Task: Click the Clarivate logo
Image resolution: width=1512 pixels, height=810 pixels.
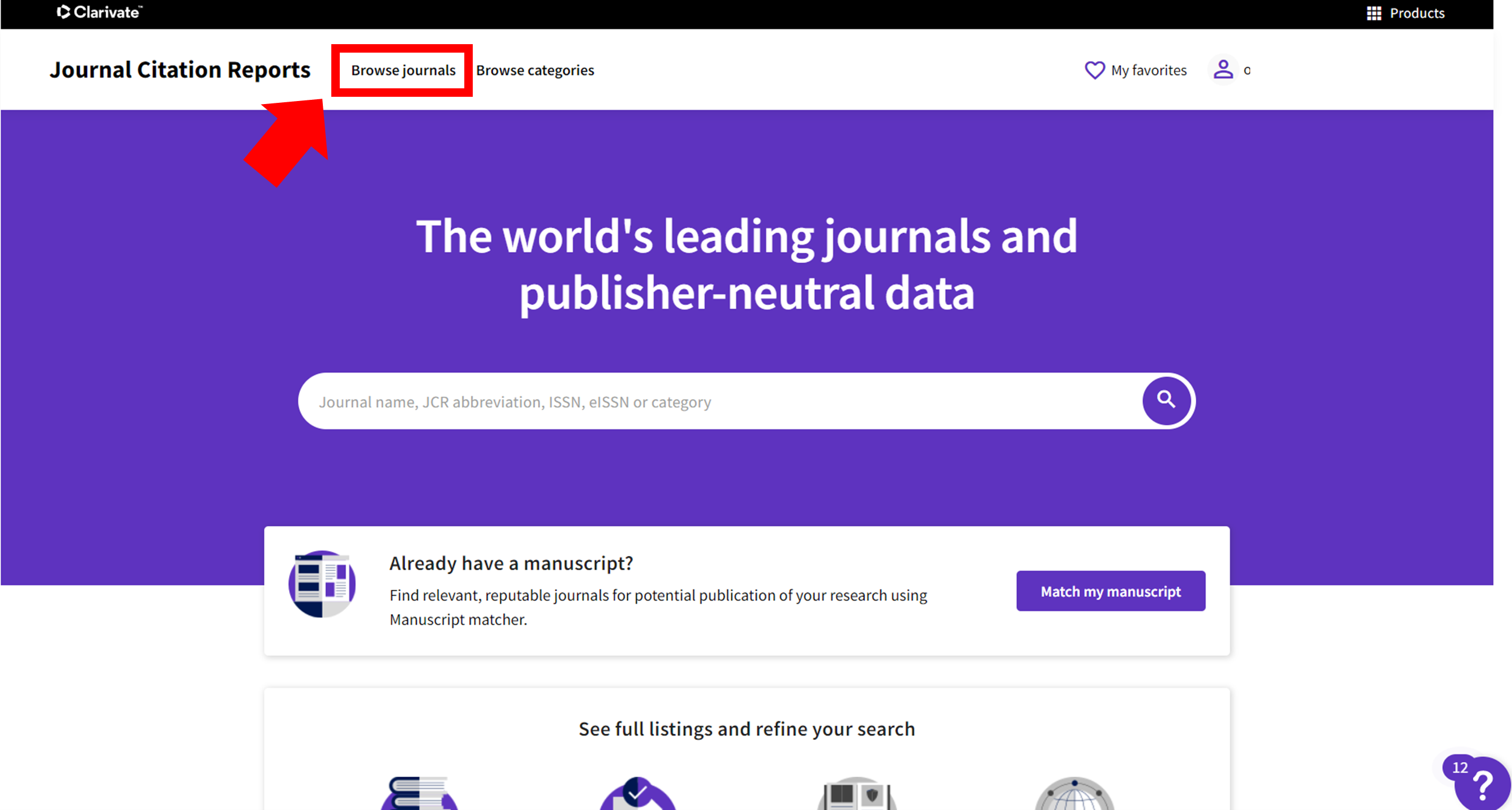Action: point(99,12)
